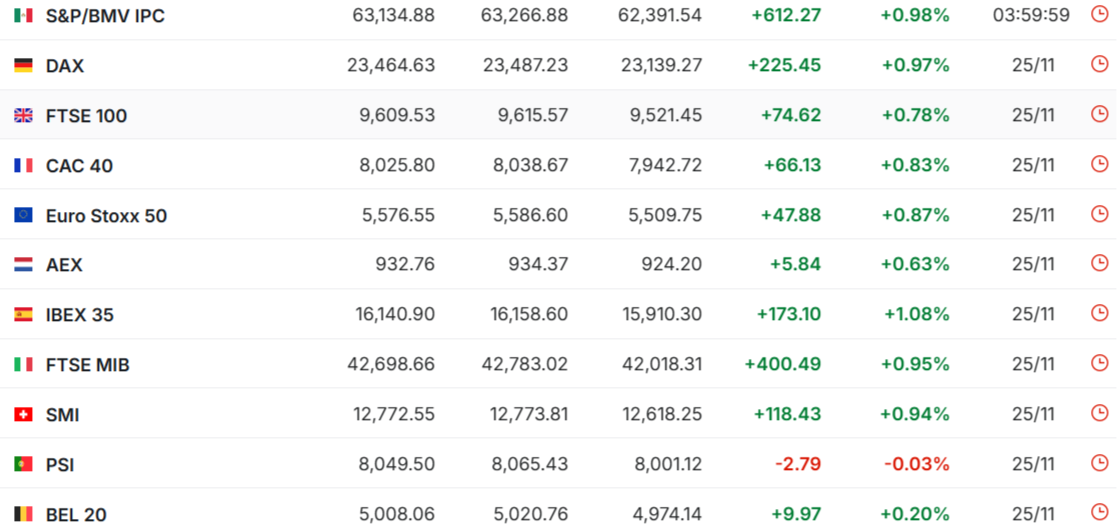
Task: Open the IBEX 35 index link
Action: pos(80,315)
